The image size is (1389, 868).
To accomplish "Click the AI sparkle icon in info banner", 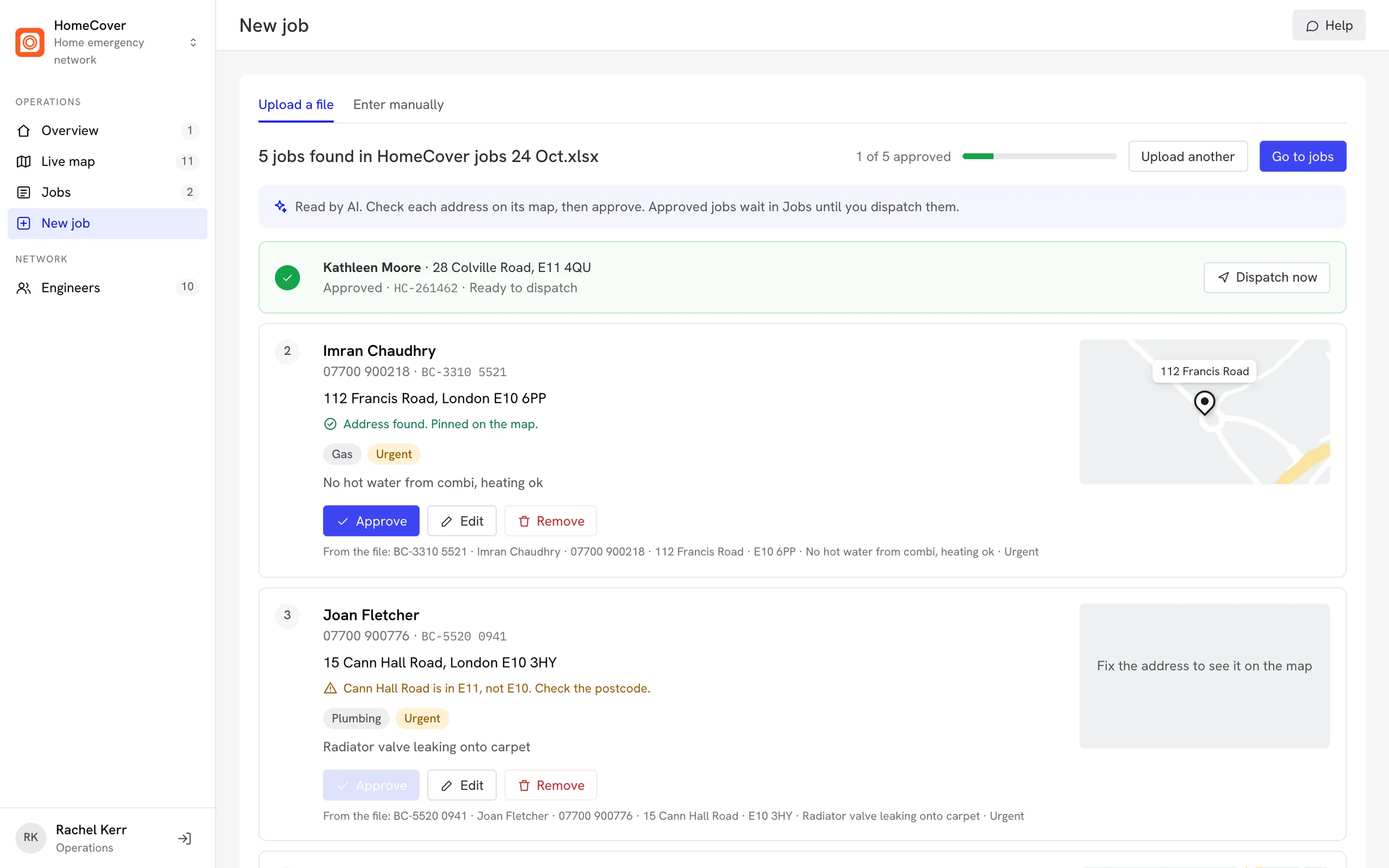I will click(281, 207).
